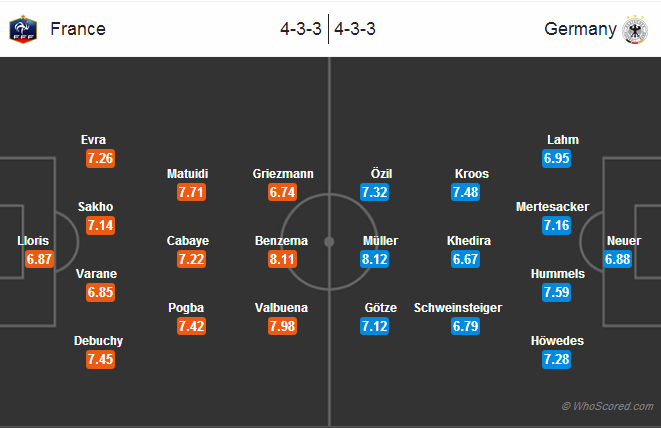
Task: Click the player name Debuchy
Action: [x=98, y=341]
